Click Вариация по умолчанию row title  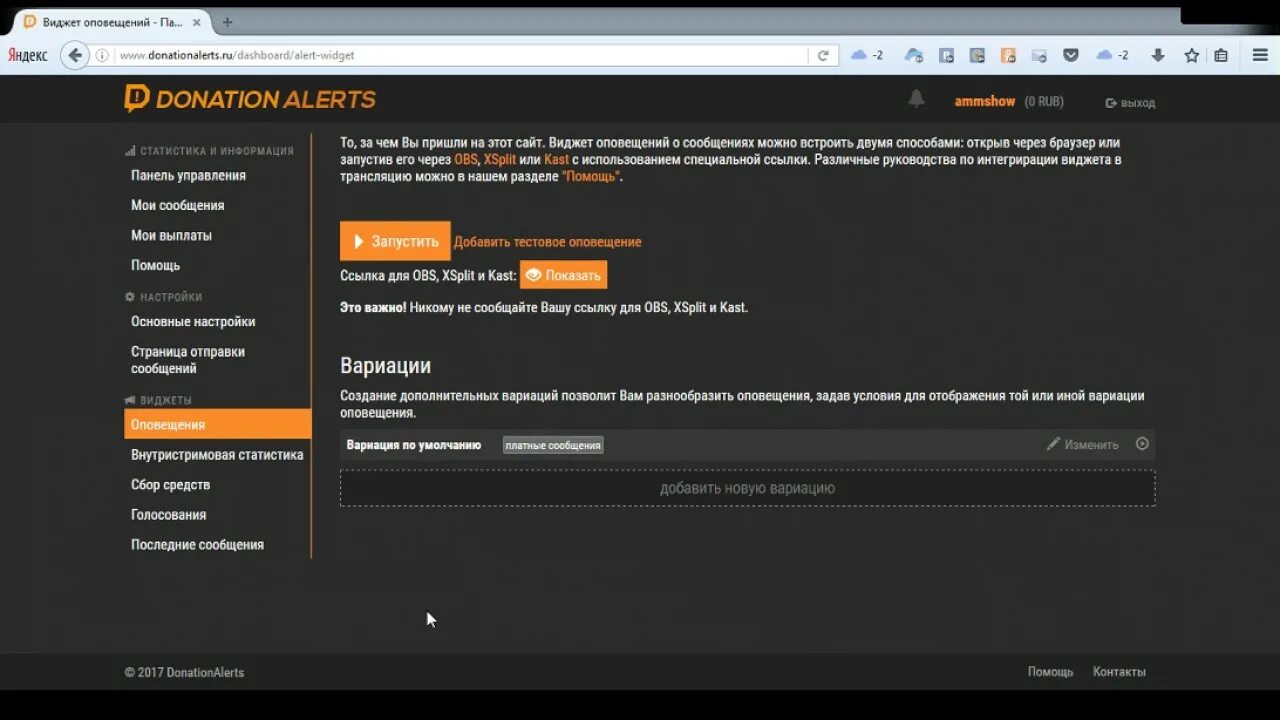[x=414, y=445]
